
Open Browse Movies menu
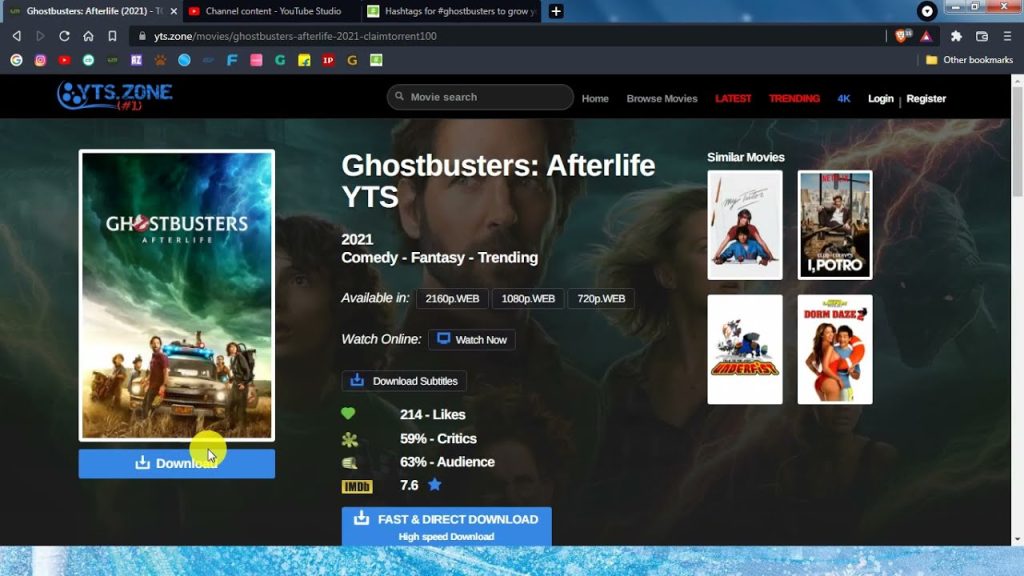(x=662, y=98)
